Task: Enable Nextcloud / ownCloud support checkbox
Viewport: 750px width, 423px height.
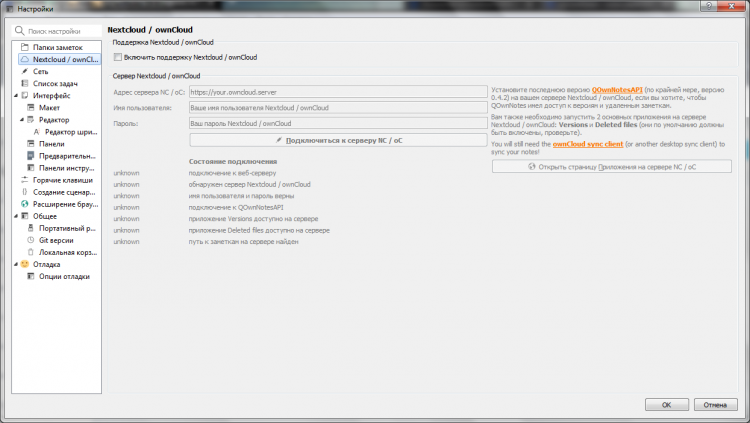Action: click(x=118, y=57)
